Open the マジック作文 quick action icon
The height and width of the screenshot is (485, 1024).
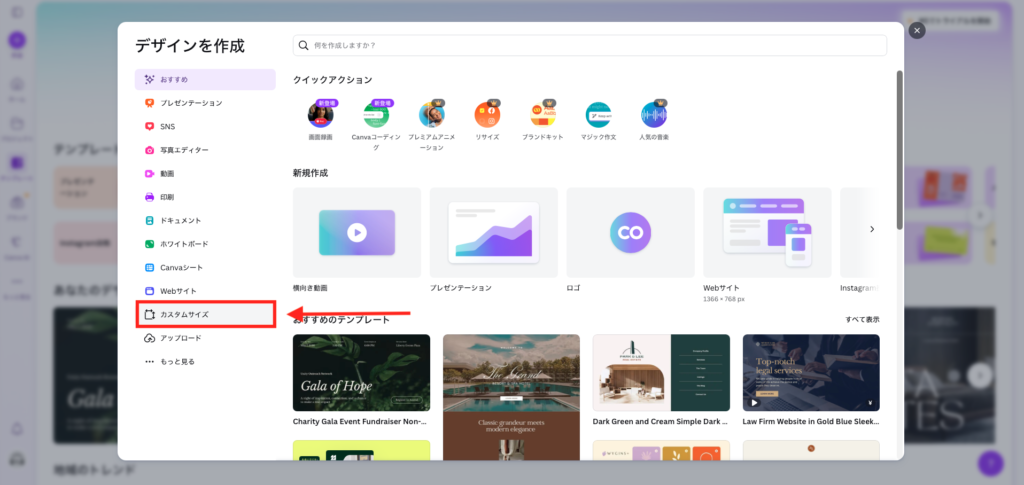point(598,115)
